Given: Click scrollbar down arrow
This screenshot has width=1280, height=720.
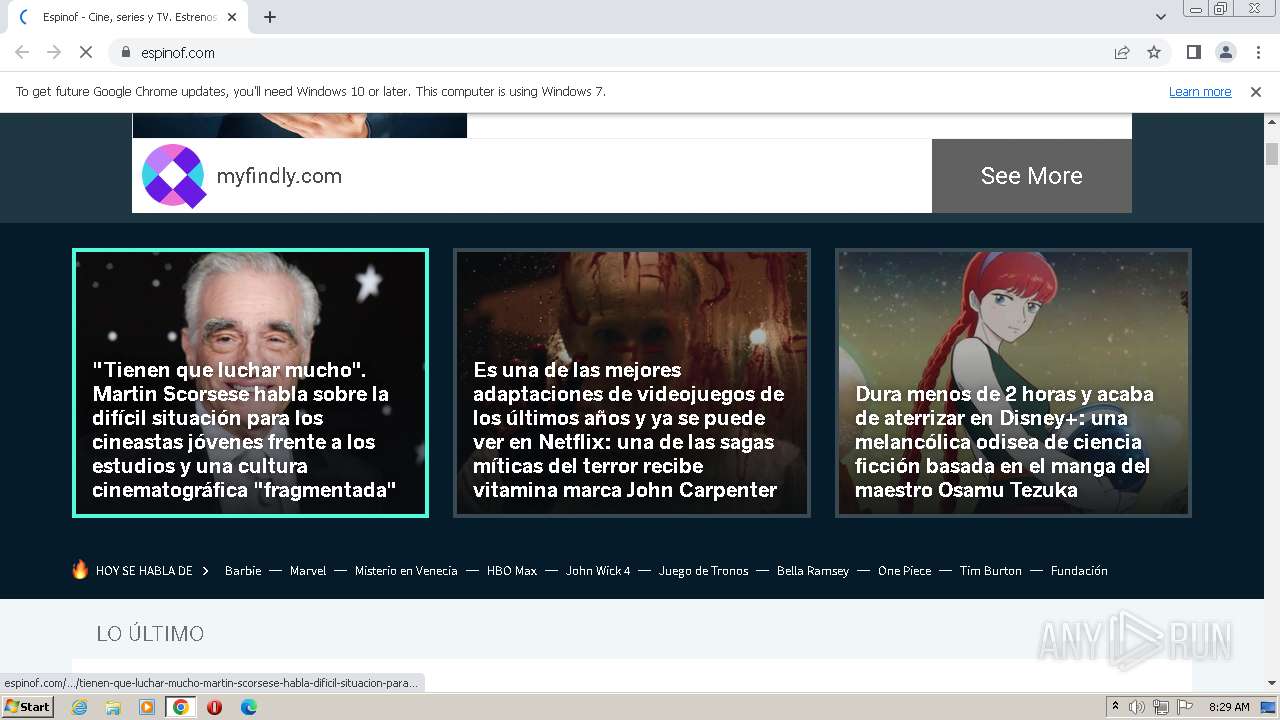Looking at the screenshot, I should pyautogui.click(x=1272, y=683).
